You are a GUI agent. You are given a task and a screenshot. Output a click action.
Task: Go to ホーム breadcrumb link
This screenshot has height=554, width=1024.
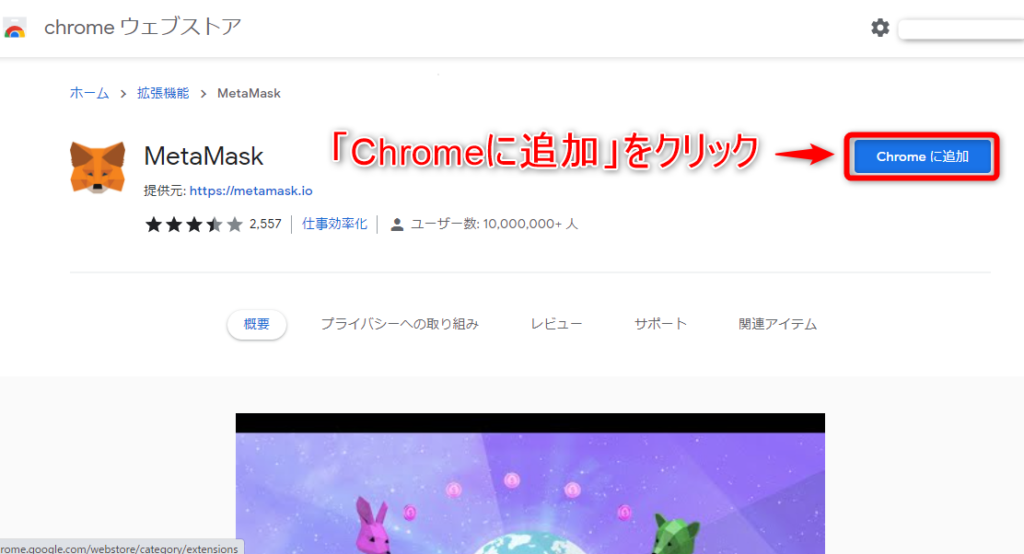pos(89,93)
